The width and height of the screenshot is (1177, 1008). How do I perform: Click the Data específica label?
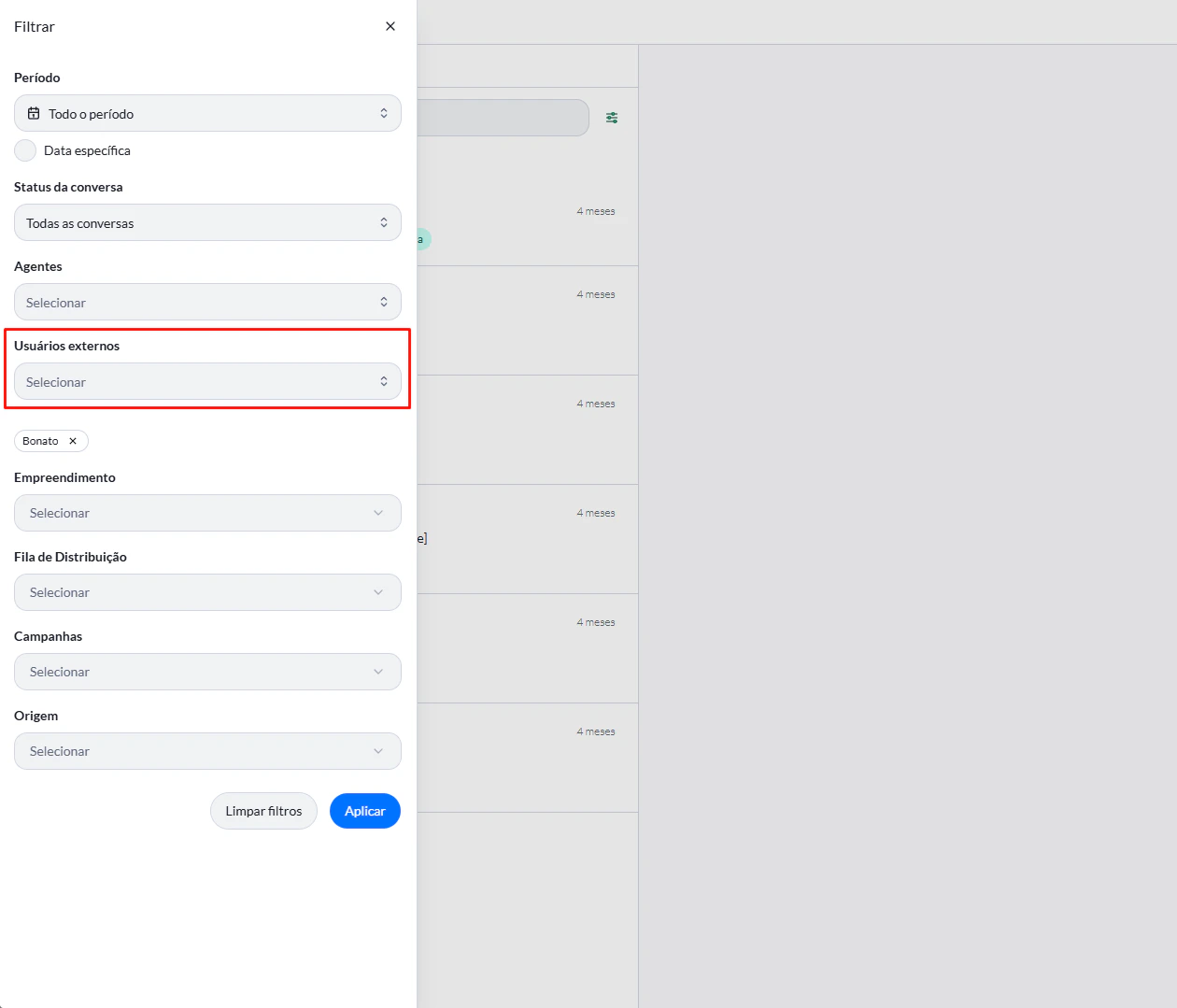tap(87, 150)
